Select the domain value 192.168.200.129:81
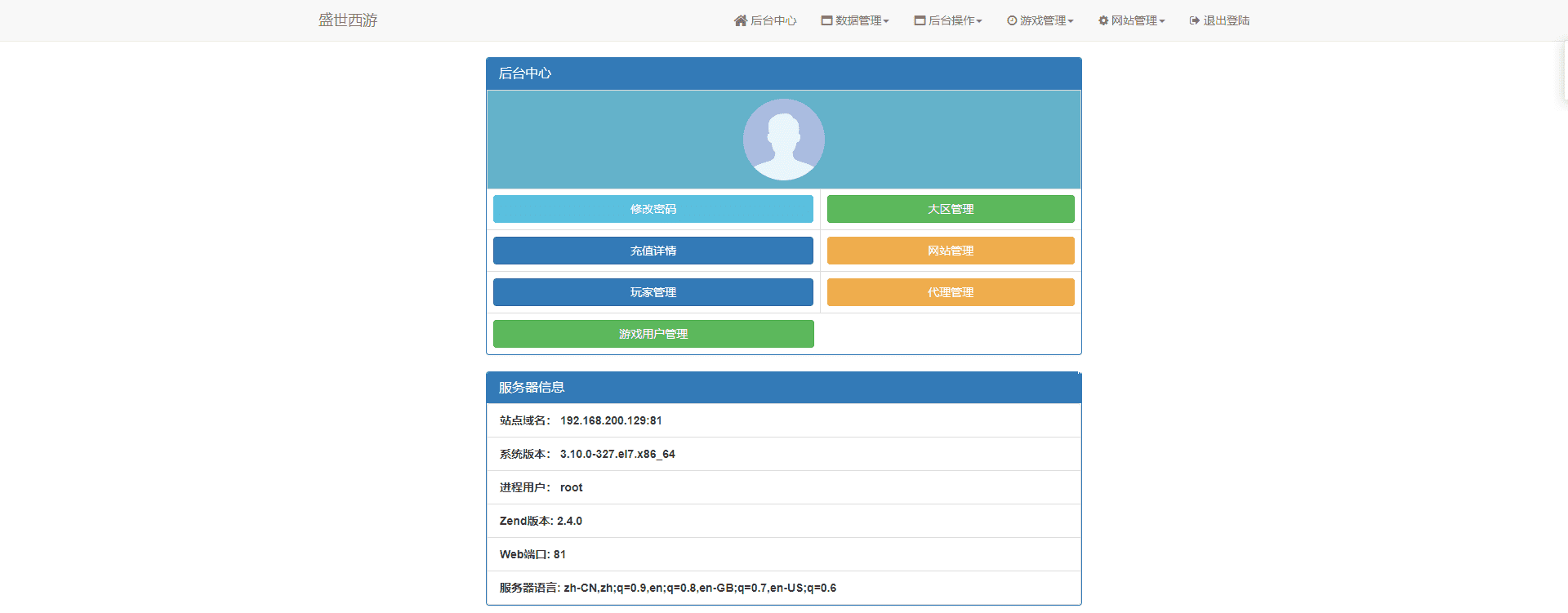The height and width of the screenshot is (613, 1568). [611, 420]
